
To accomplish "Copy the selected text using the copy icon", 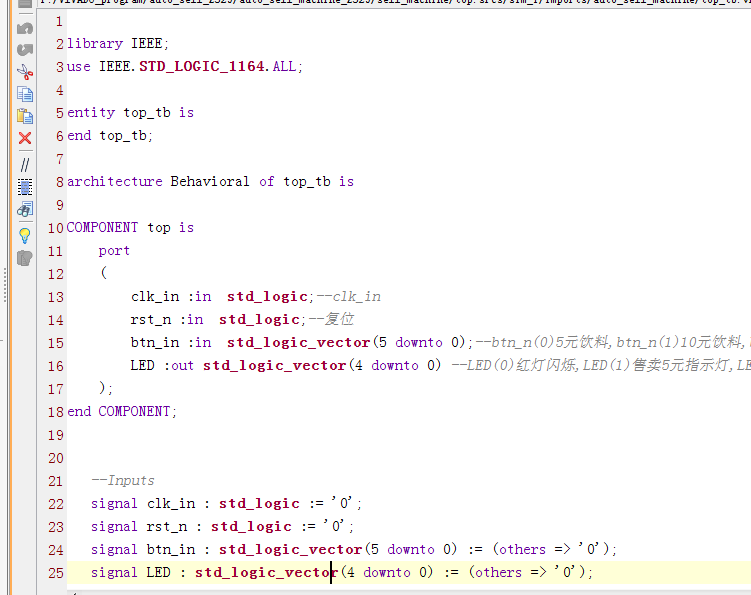I will click(x=25, y=94).
